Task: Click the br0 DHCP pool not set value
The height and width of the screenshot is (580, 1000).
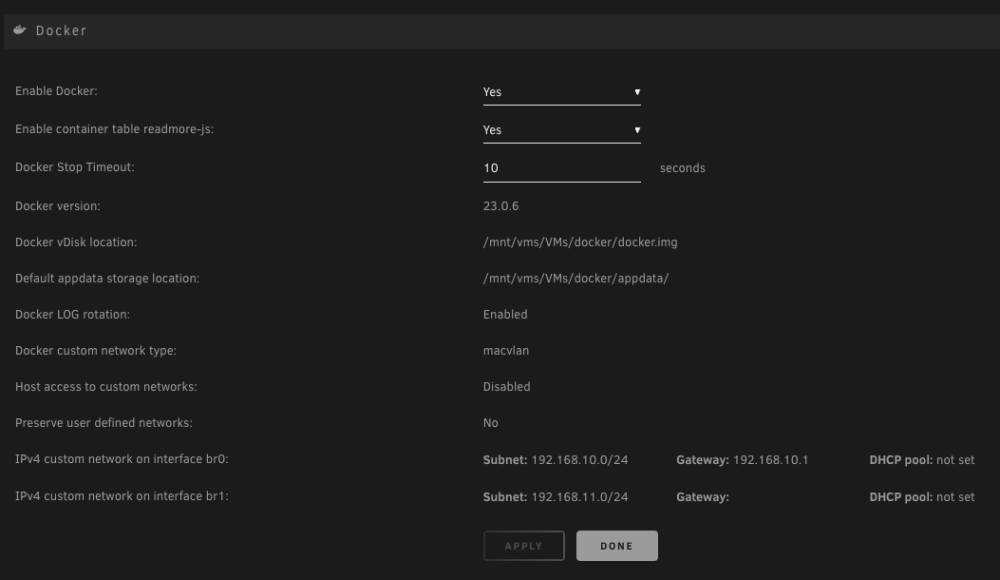Action: pos(955,460)
